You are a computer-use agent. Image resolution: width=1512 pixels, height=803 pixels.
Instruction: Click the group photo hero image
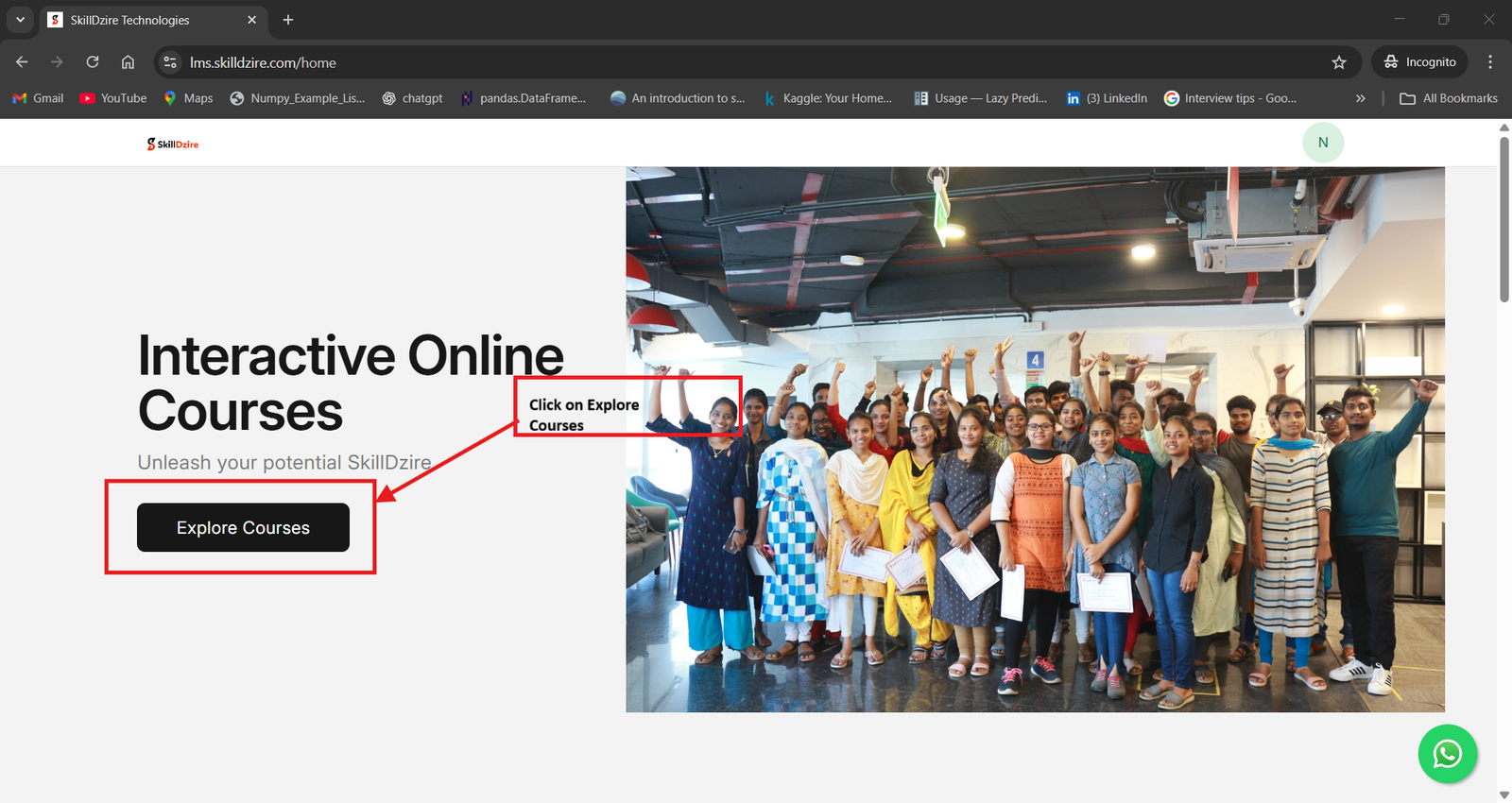1035,439
